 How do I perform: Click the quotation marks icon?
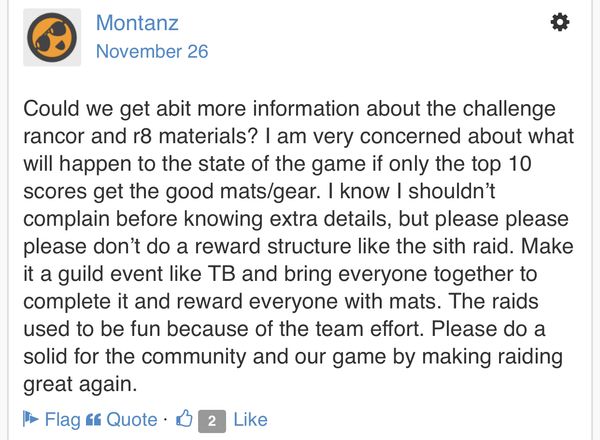(94, 420)
